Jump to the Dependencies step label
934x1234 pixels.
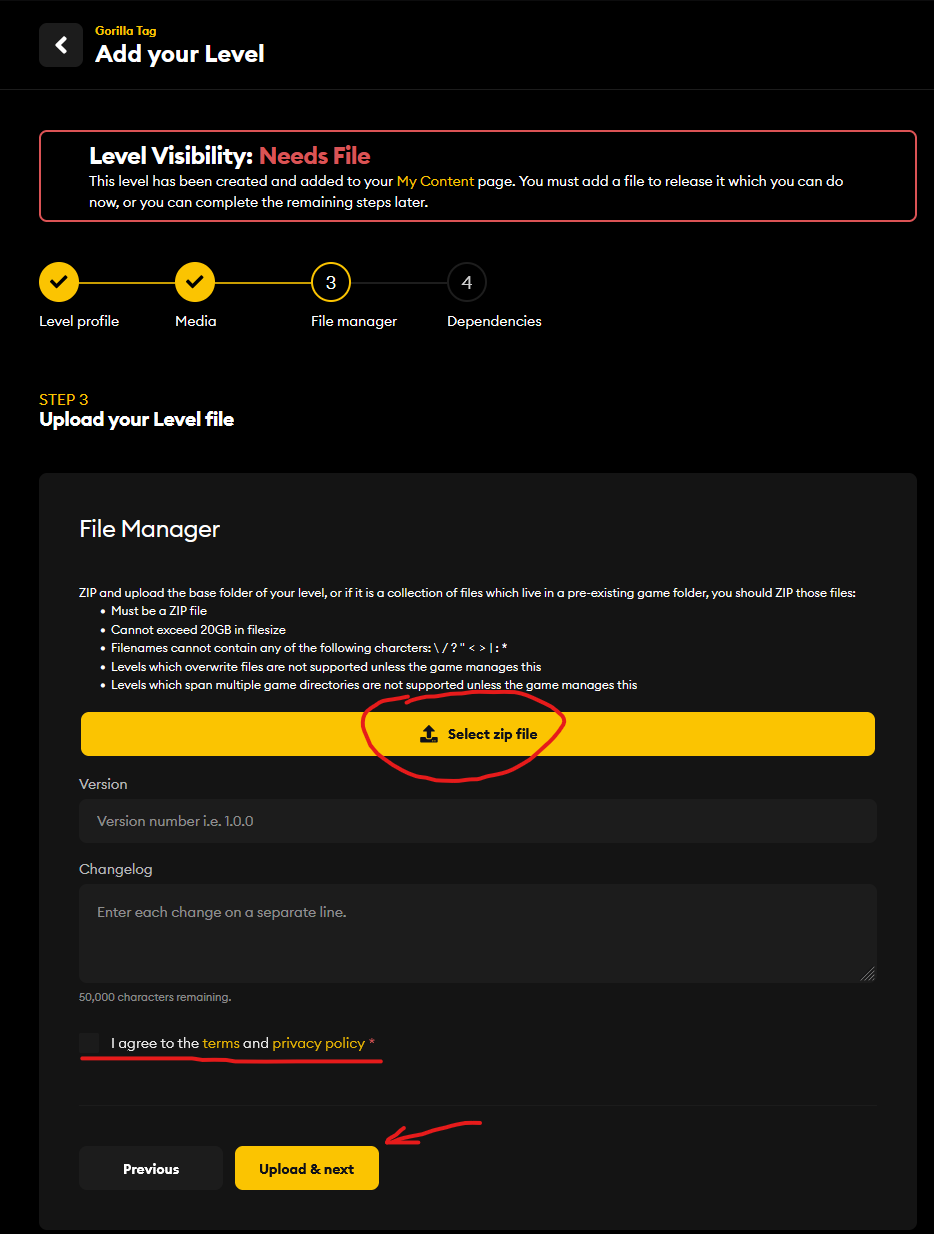click(x=494, y=321)
